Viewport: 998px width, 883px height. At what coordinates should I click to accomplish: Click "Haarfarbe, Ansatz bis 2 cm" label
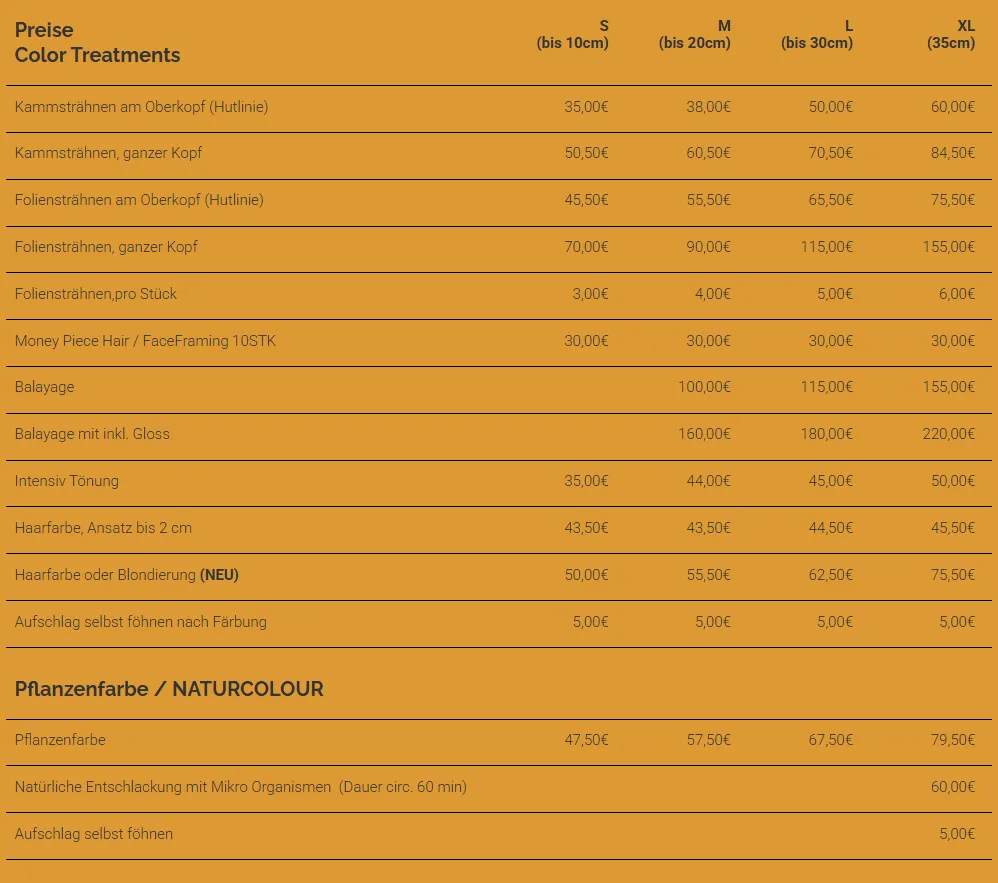103,528
